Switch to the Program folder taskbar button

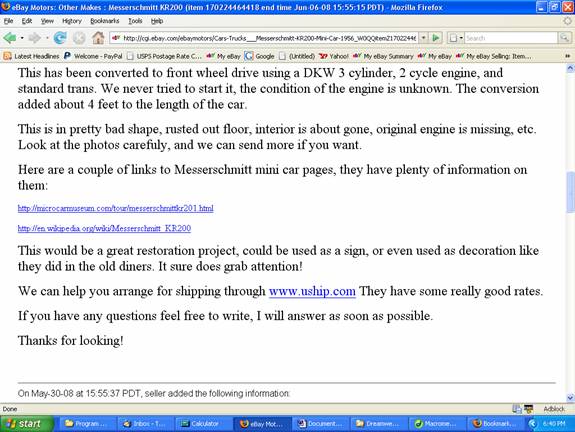[87, 424]
